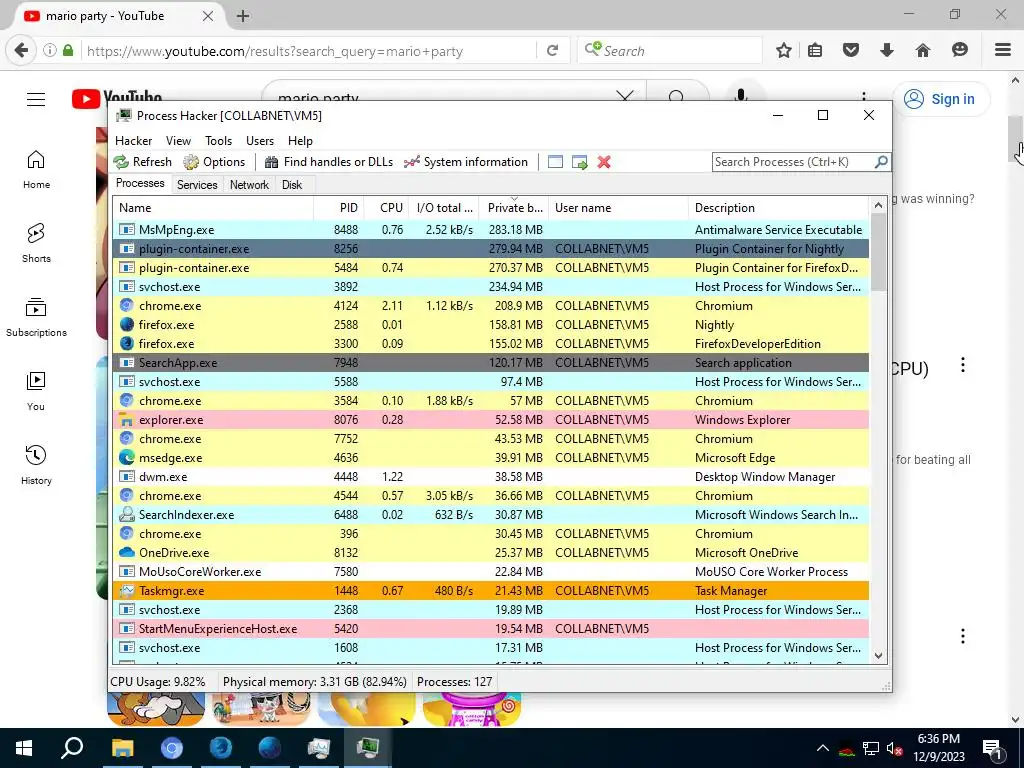Select firefox.exe icon for PID 2588 Nightly

(x=127, y=325)
